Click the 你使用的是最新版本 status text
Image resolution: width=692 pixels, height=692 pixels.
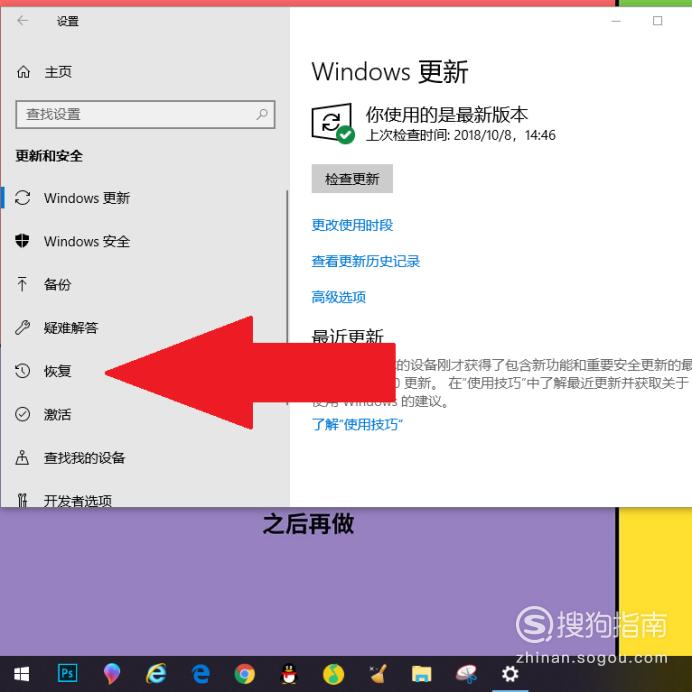coord(447,114)
